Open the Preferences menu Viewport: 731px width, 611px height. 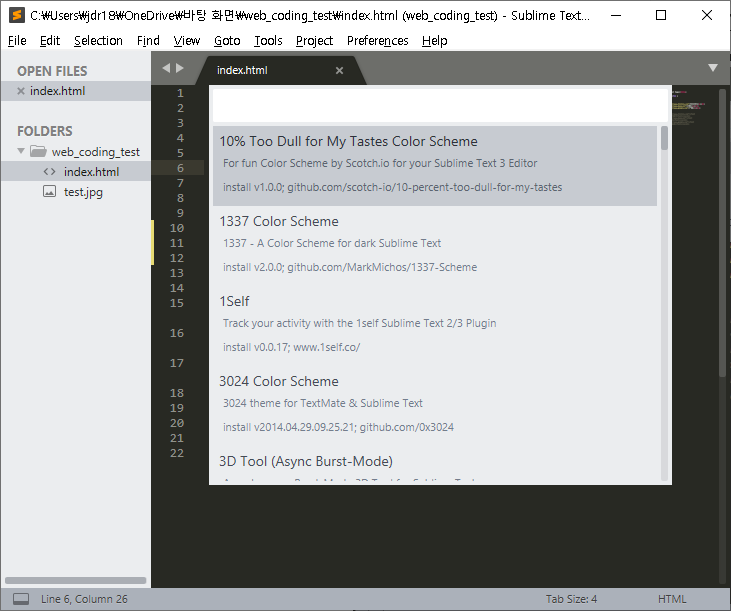click(x=378, y=41)
